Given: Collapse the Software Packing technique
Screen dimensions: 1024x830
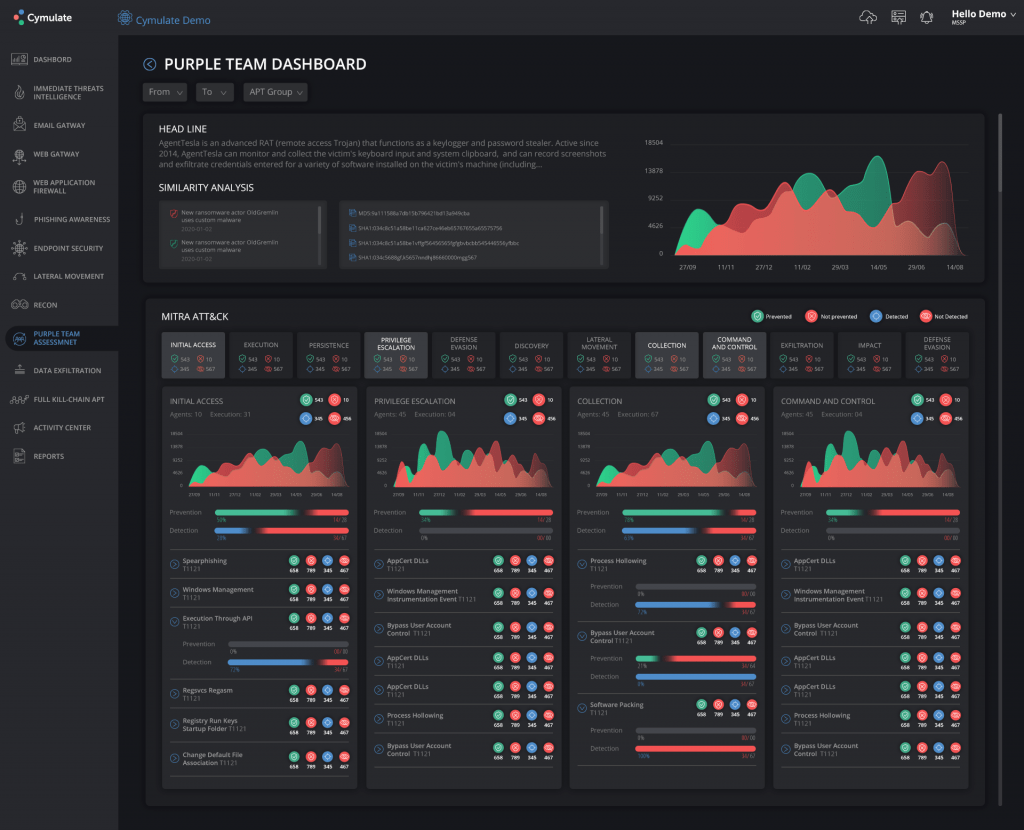Looking at the screenshot, I should pos(582,708).
